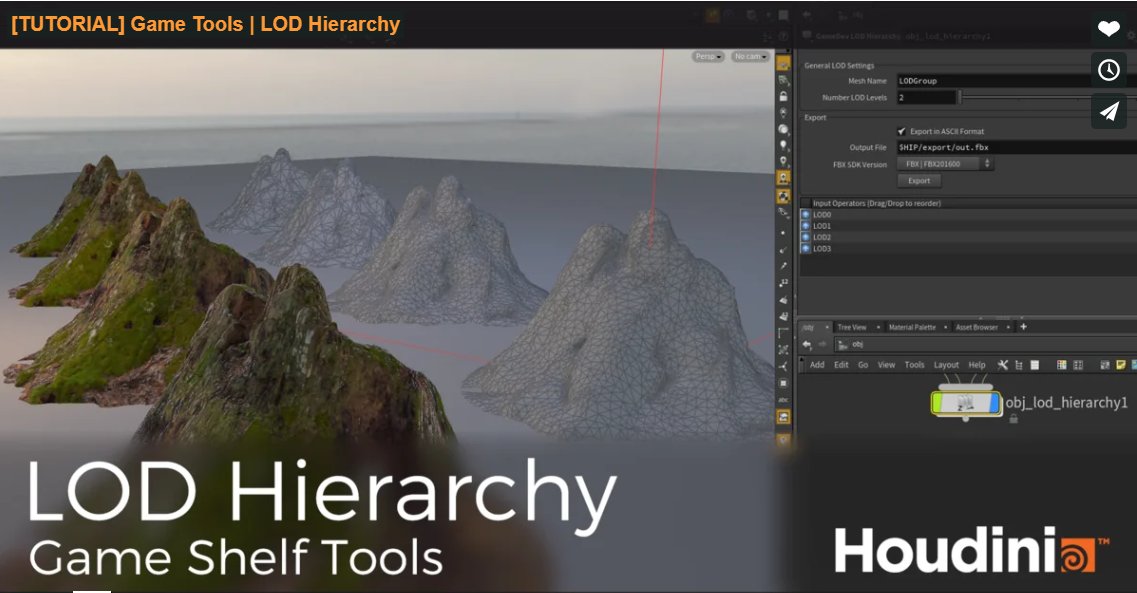The height and width of the screenshot is (593, 1137).
Task: Click the tutorial title link at top
Action: (206, 24)
